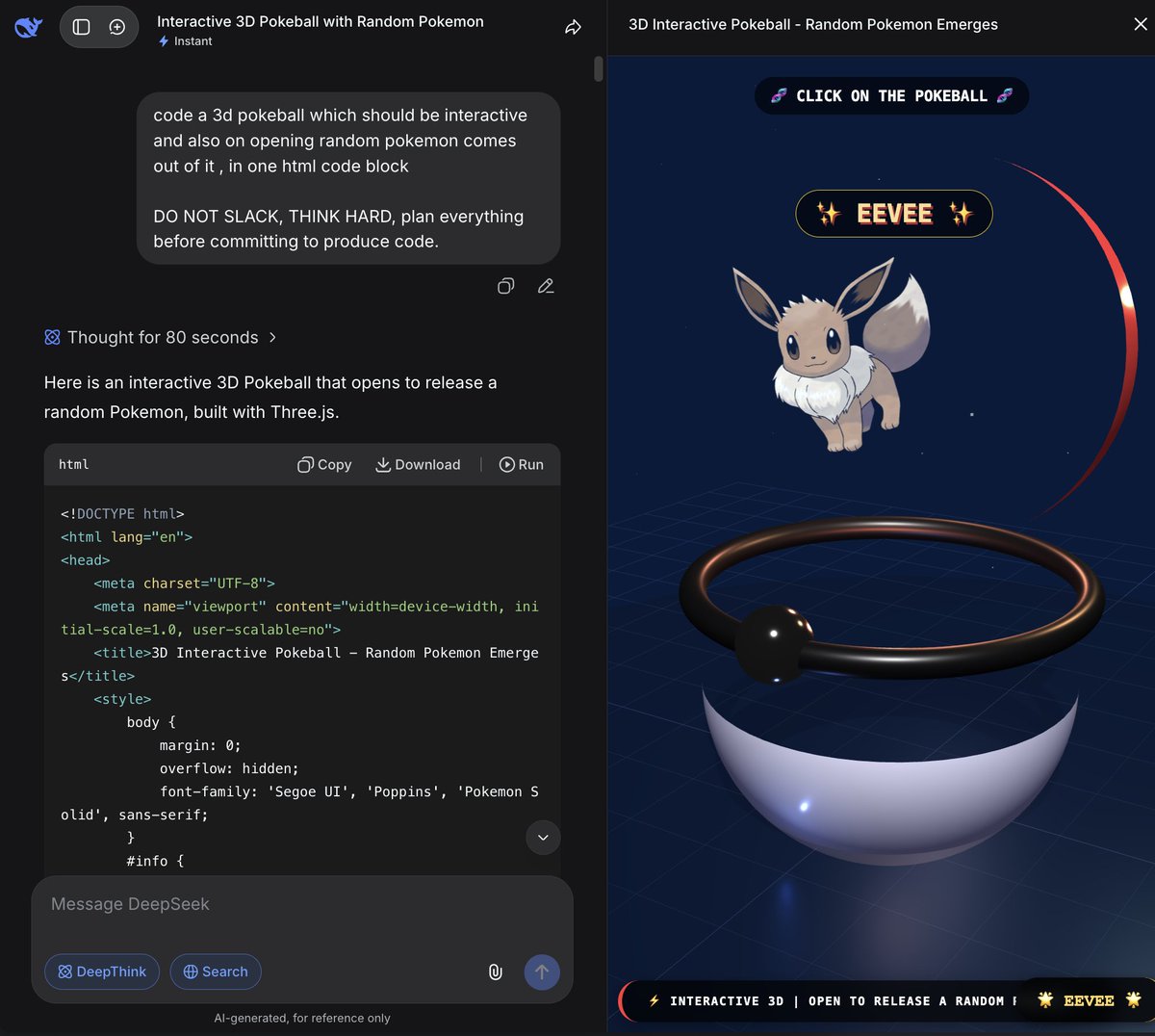The height and width of the screenshot is (1036, 1155).
Task: Click the 'overflow: hidden;' code line
Action: [x=229, y=768]
